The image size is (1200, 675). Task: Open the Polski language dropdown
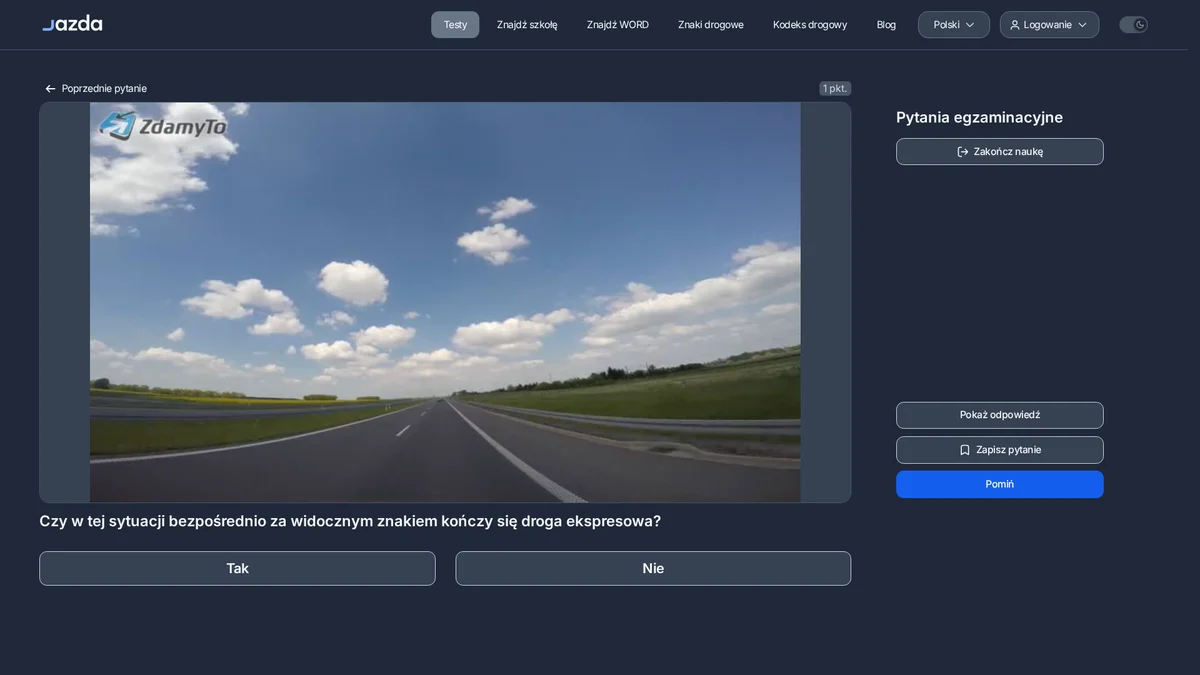click(954, 25)
